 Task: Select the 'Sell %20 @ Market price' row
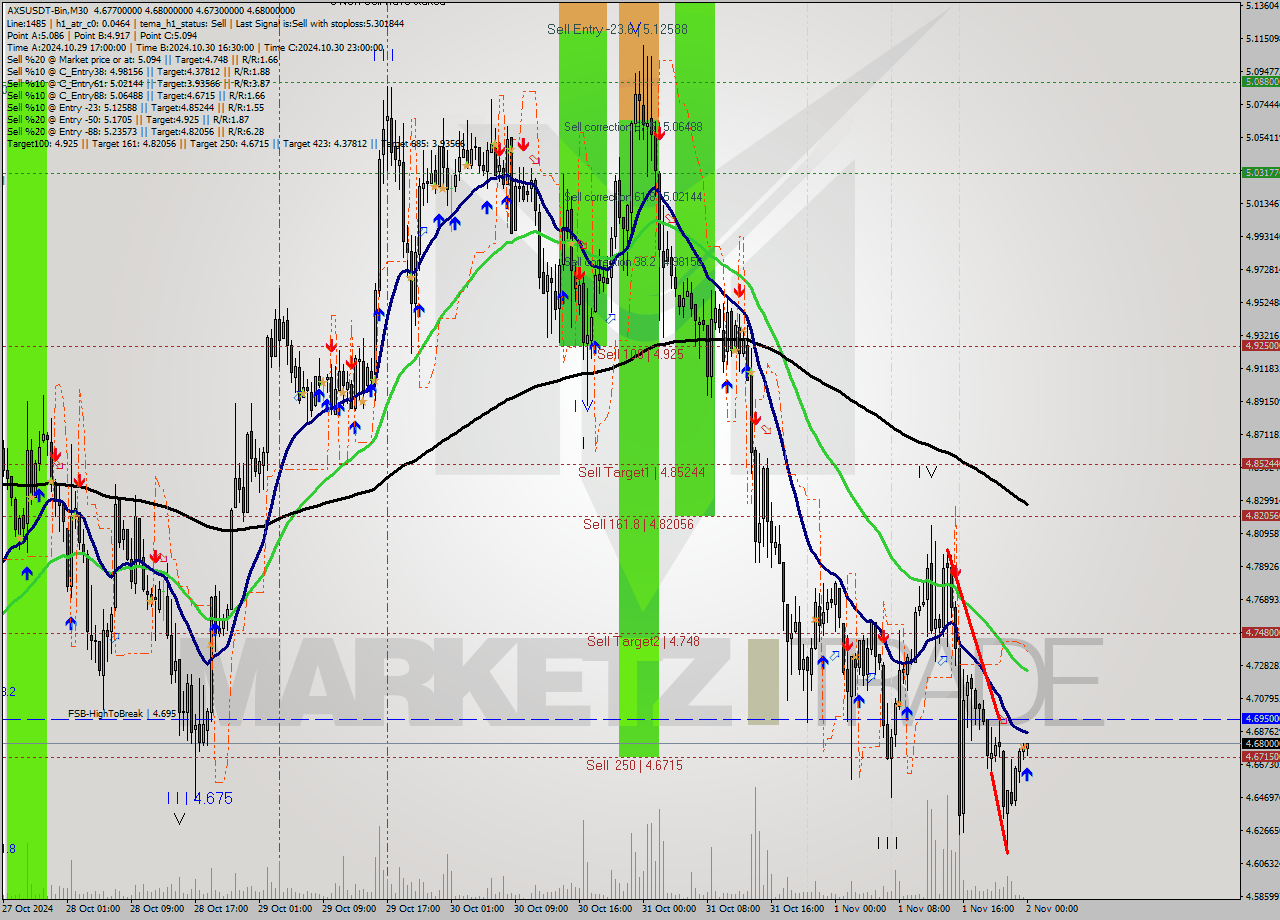[x=142, y=59]
